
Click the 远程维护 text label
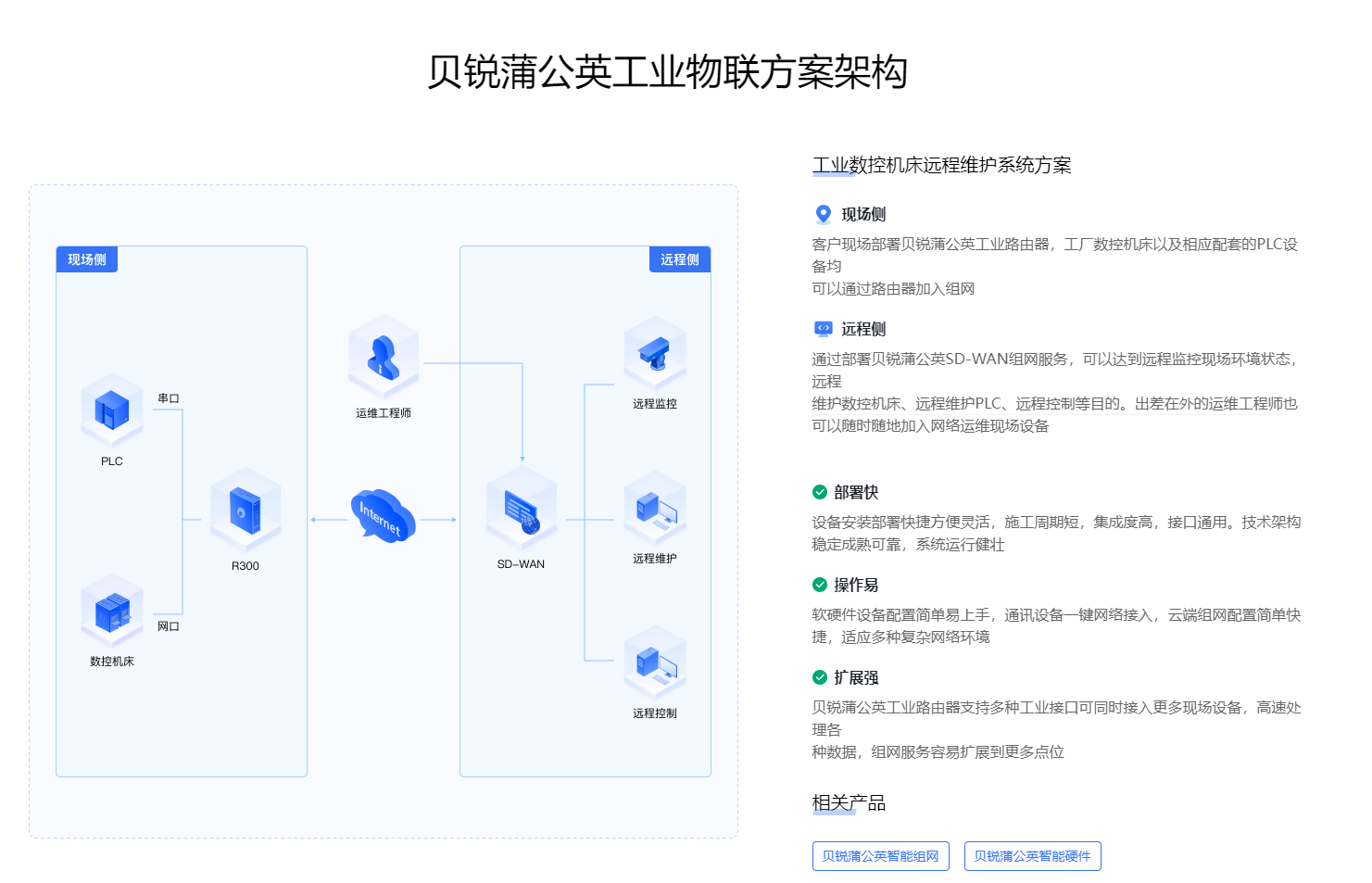[x=655, y=559]
